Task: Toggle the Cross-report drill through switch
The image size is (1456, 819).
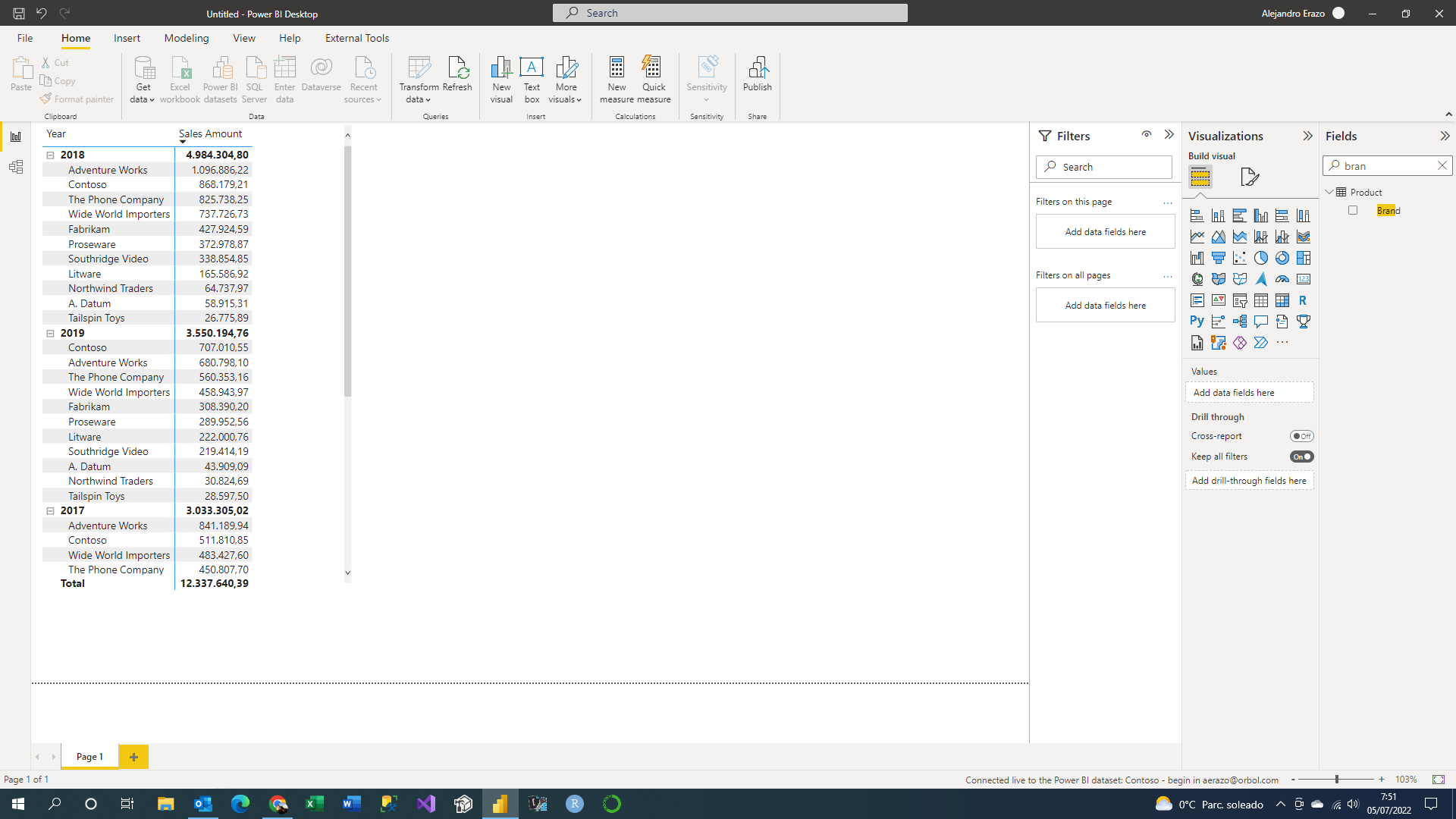Action: point(1301,436)
